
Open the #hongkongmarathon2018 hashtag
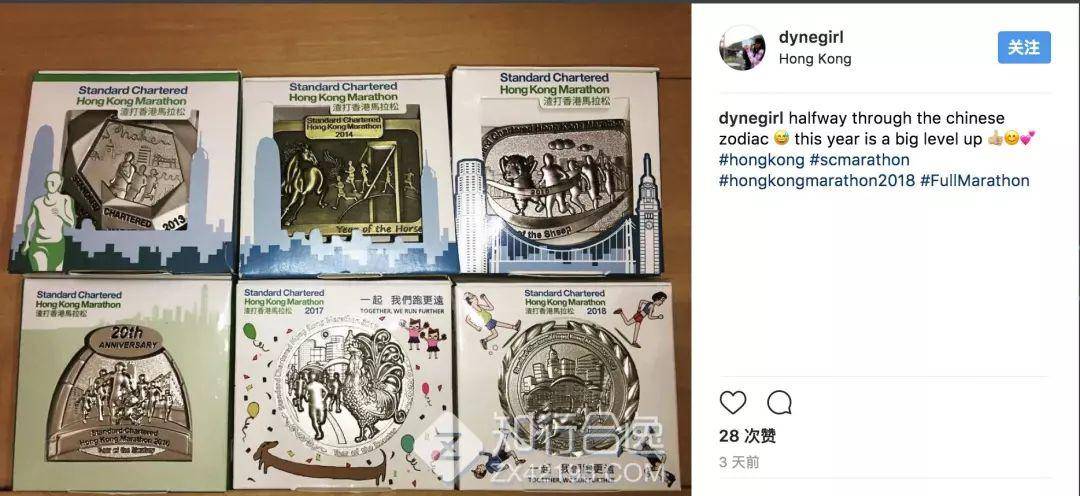(x=817, y=180)
